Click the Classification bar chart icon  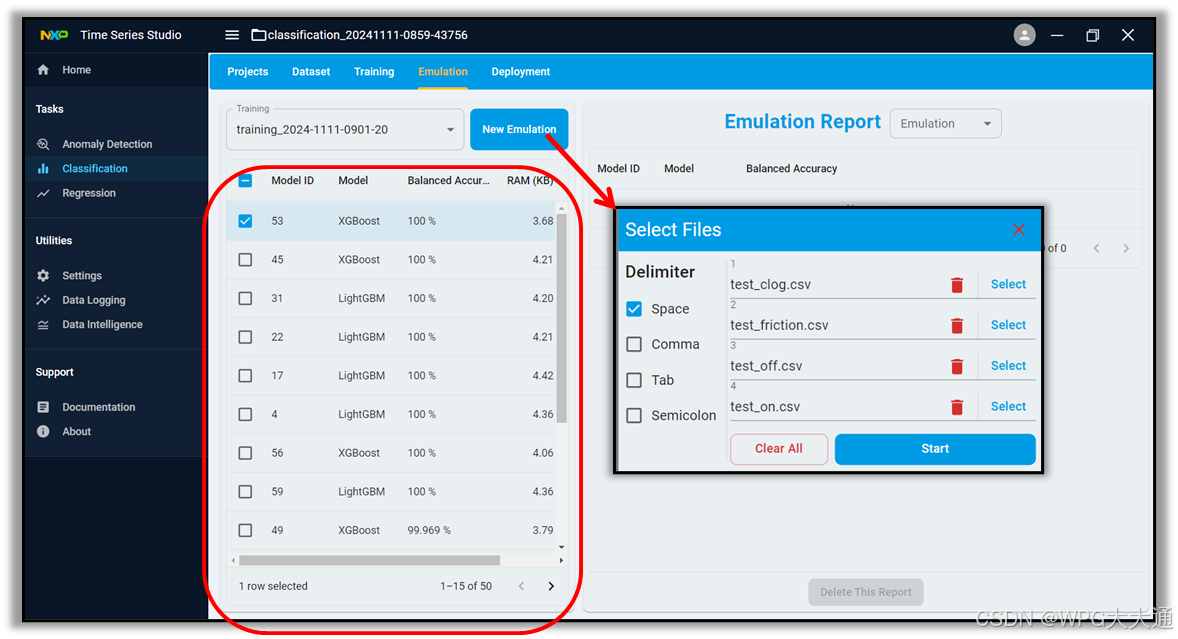(x=43, y=169)
